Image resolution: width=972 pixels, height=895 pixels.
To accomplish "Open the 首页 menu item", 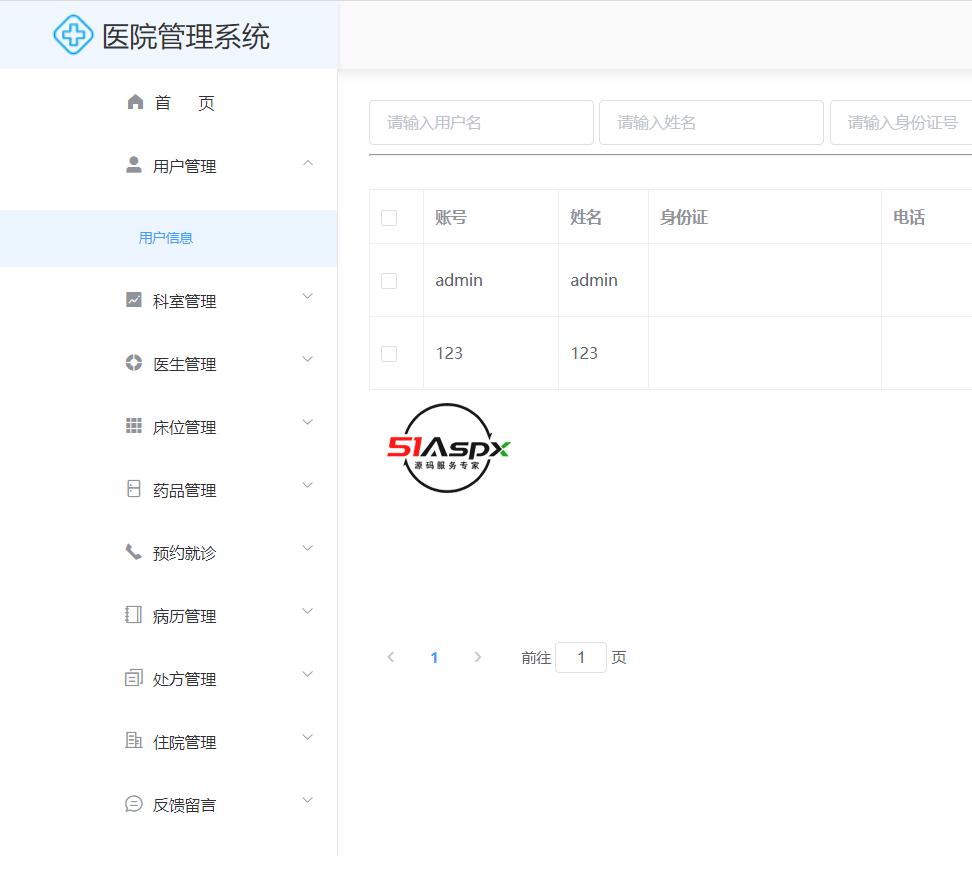I will (184, 103).
